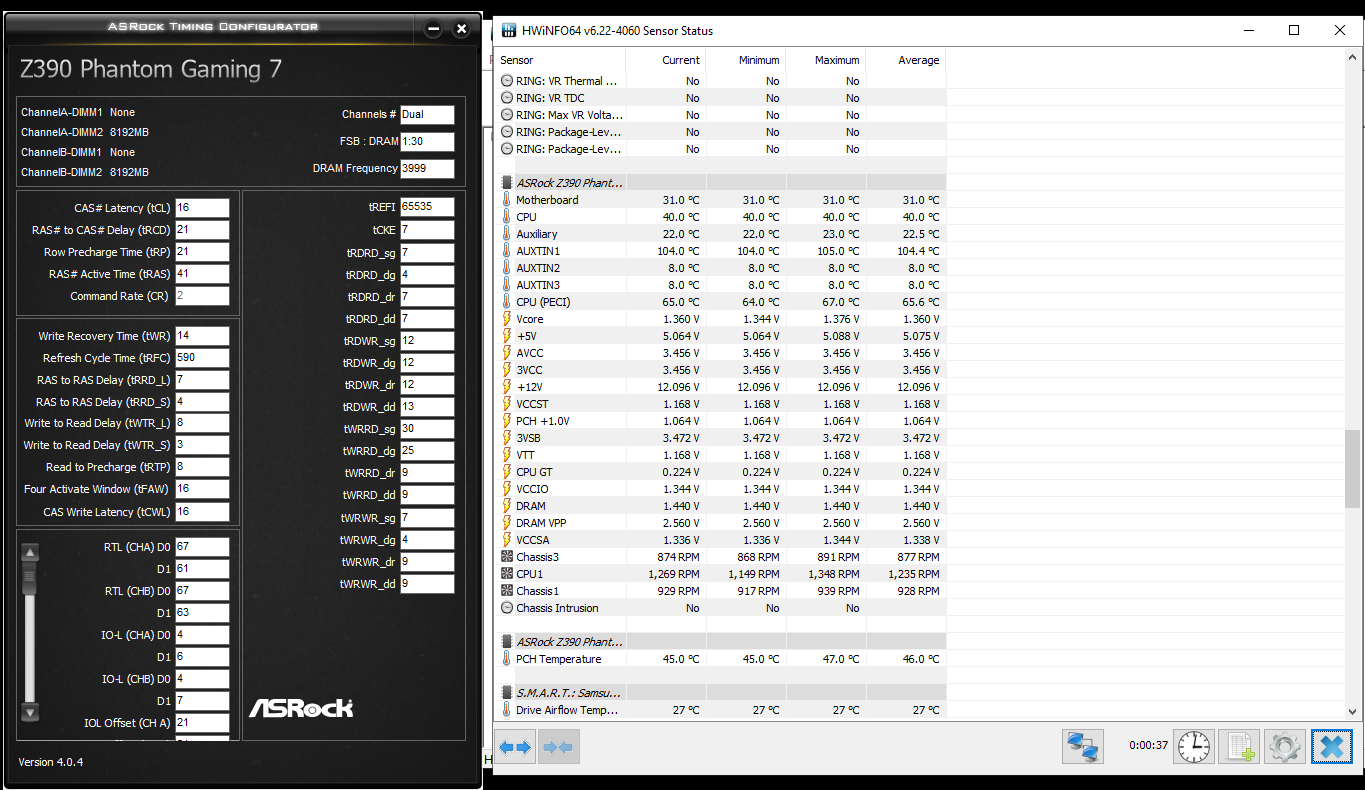Viewport: 1365px width, 790px height.
Task: Click the lightning icon beside VCCIO
Action: (507, 489)
